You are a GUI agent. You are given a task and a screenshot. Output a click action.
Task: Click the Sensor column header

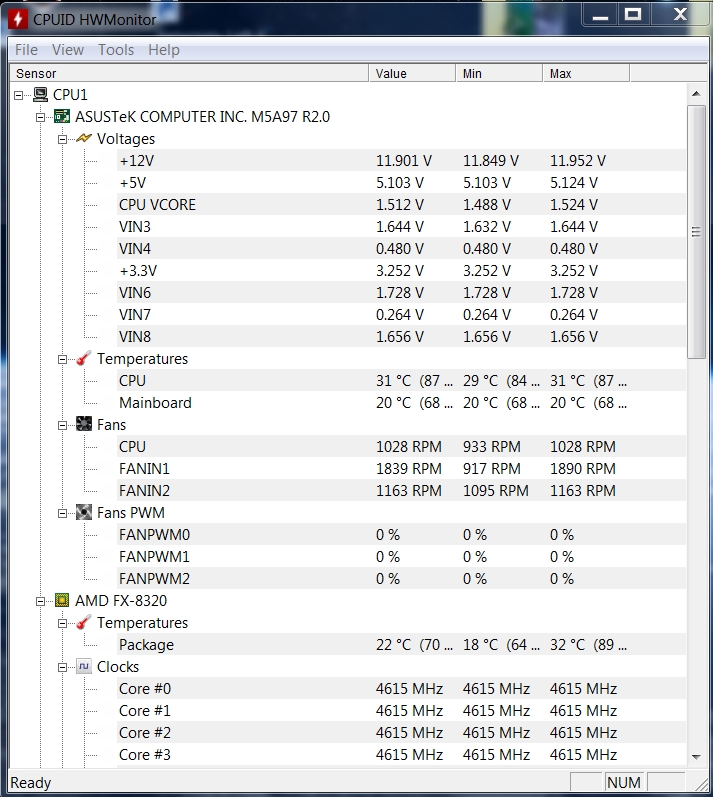(189, 73)
